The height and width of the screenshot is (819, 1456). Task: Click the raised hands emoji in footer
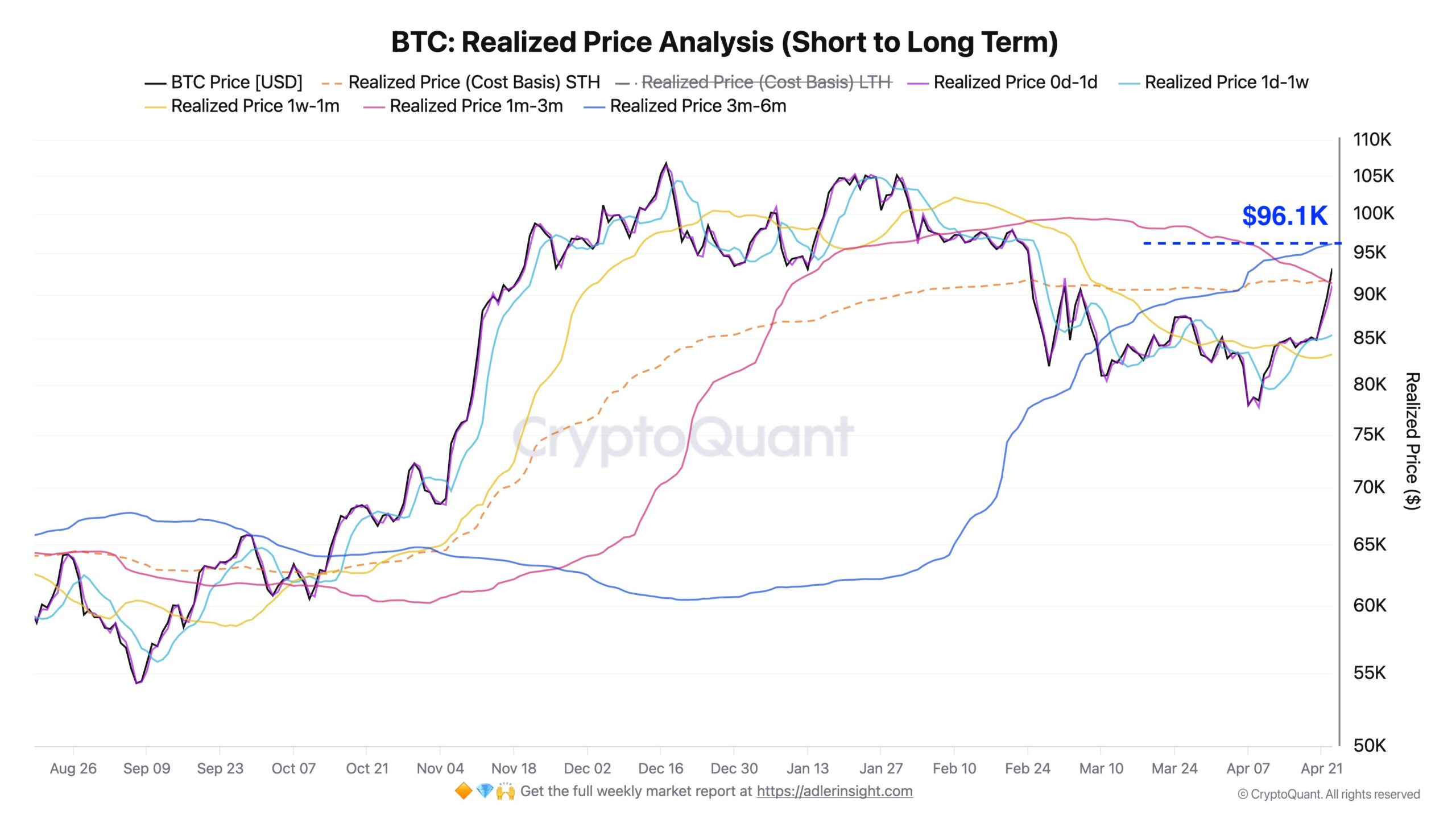pyautogui.click(x=505, y=791)
